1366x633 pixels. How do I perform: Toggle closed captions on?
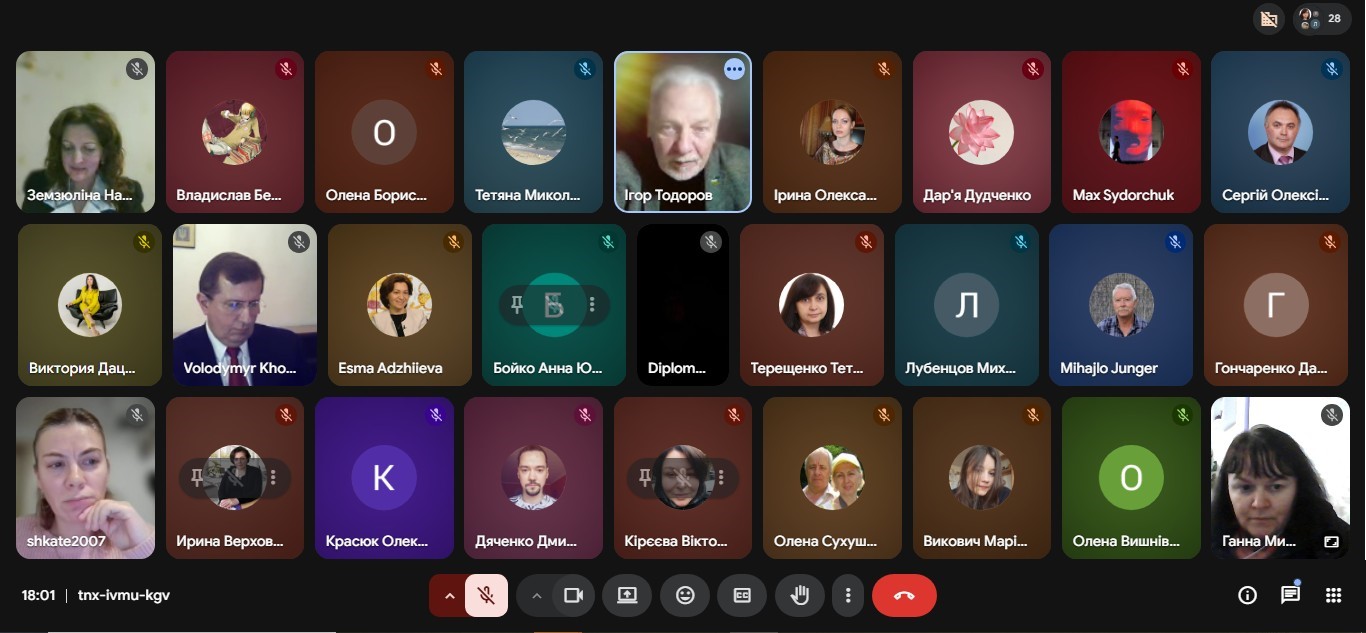pos(742,596)
